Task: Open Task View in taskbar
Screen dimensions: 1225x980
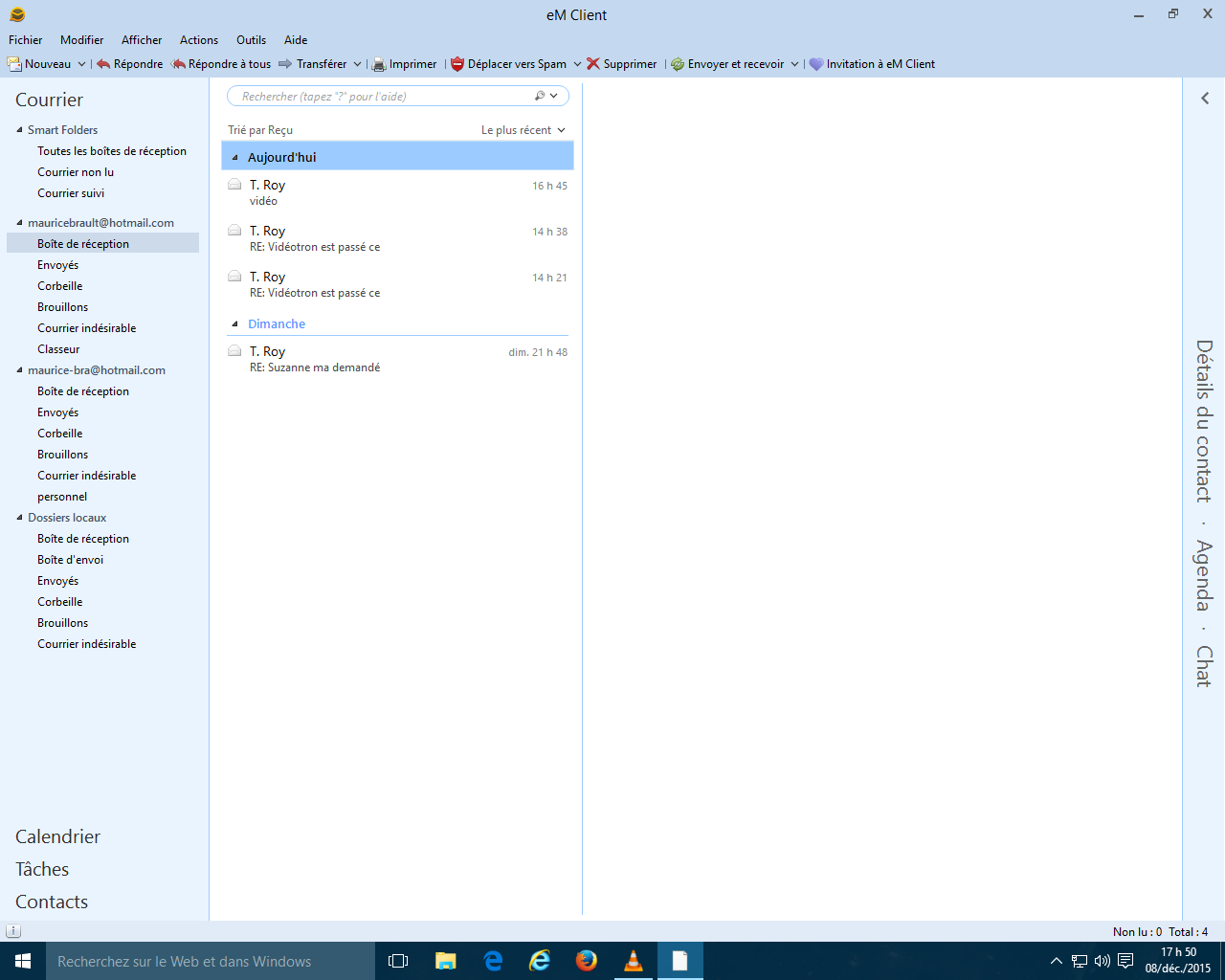Action: point(398,961)
